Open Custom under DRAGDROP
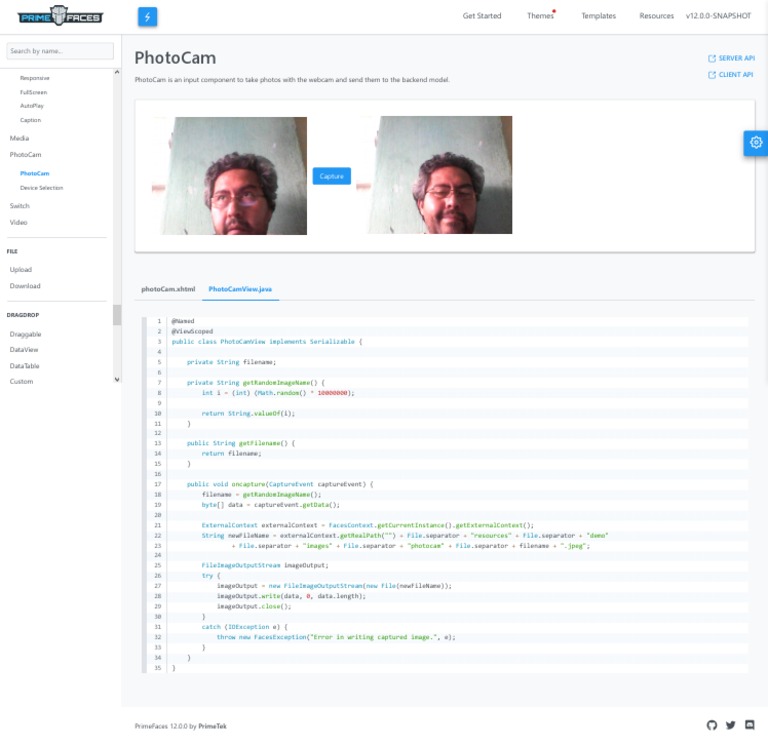Viewport: 768px width, 746px height. coord(22,382)
